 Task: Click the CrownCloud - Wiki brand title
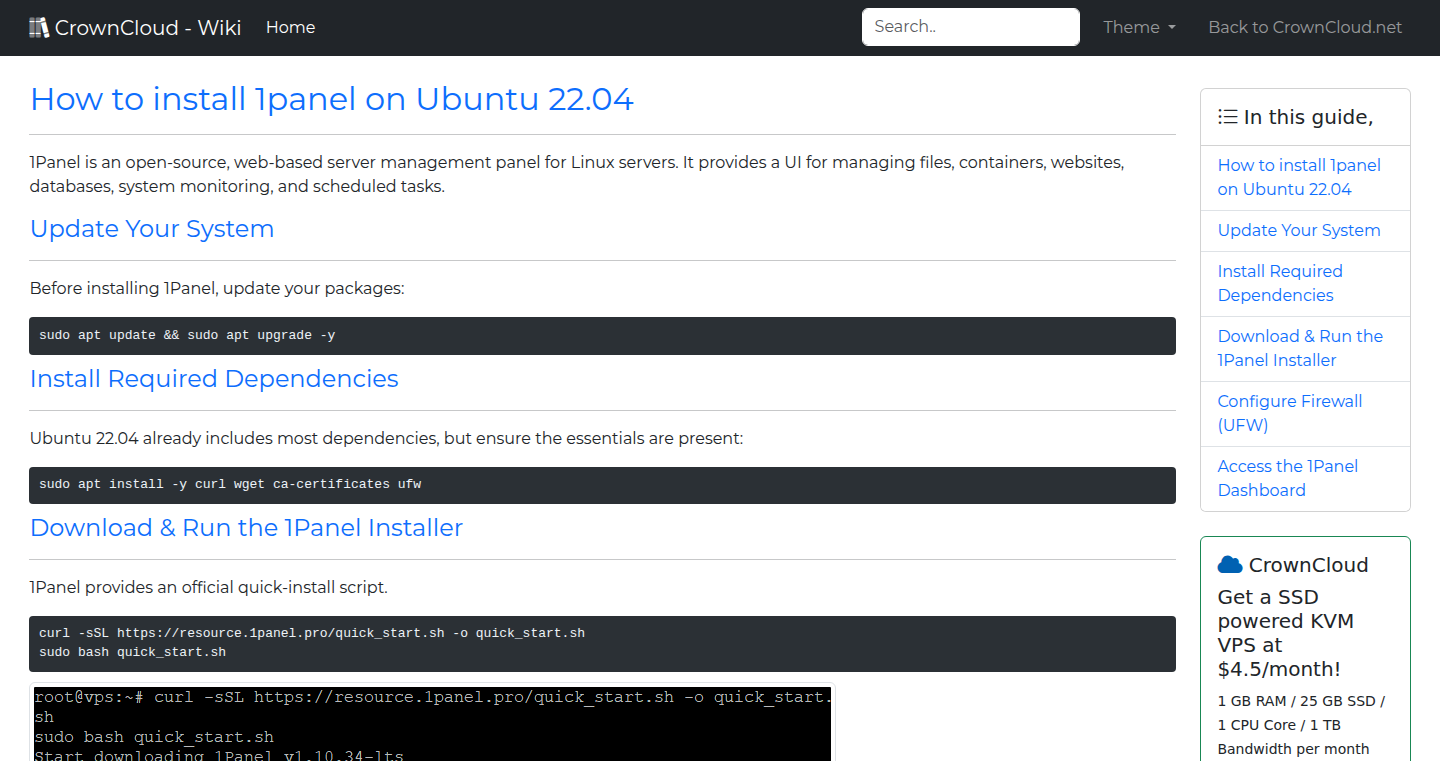[x=148, y=27]
